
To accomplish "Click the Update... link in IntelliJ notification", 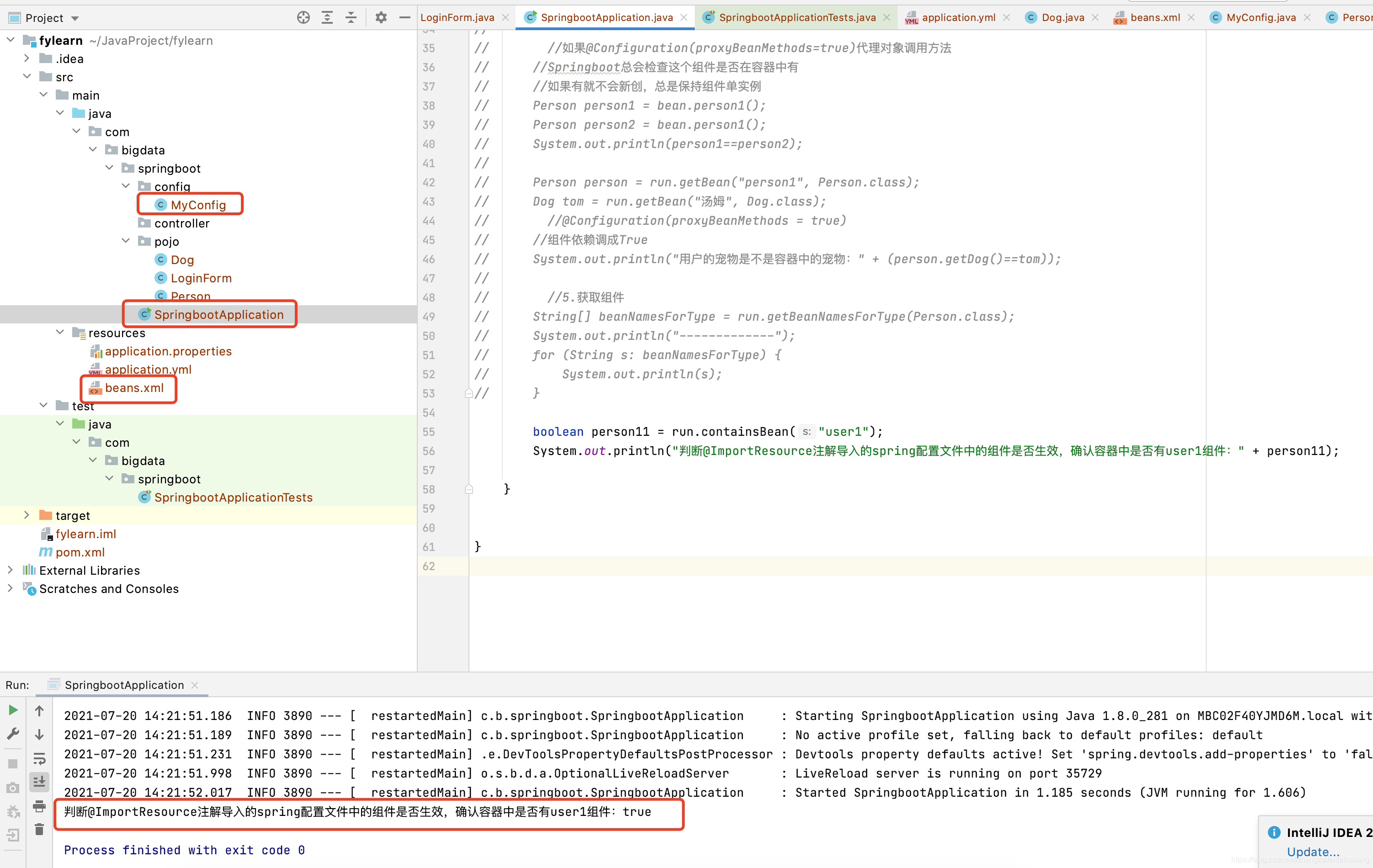I will coord(1313,852).
